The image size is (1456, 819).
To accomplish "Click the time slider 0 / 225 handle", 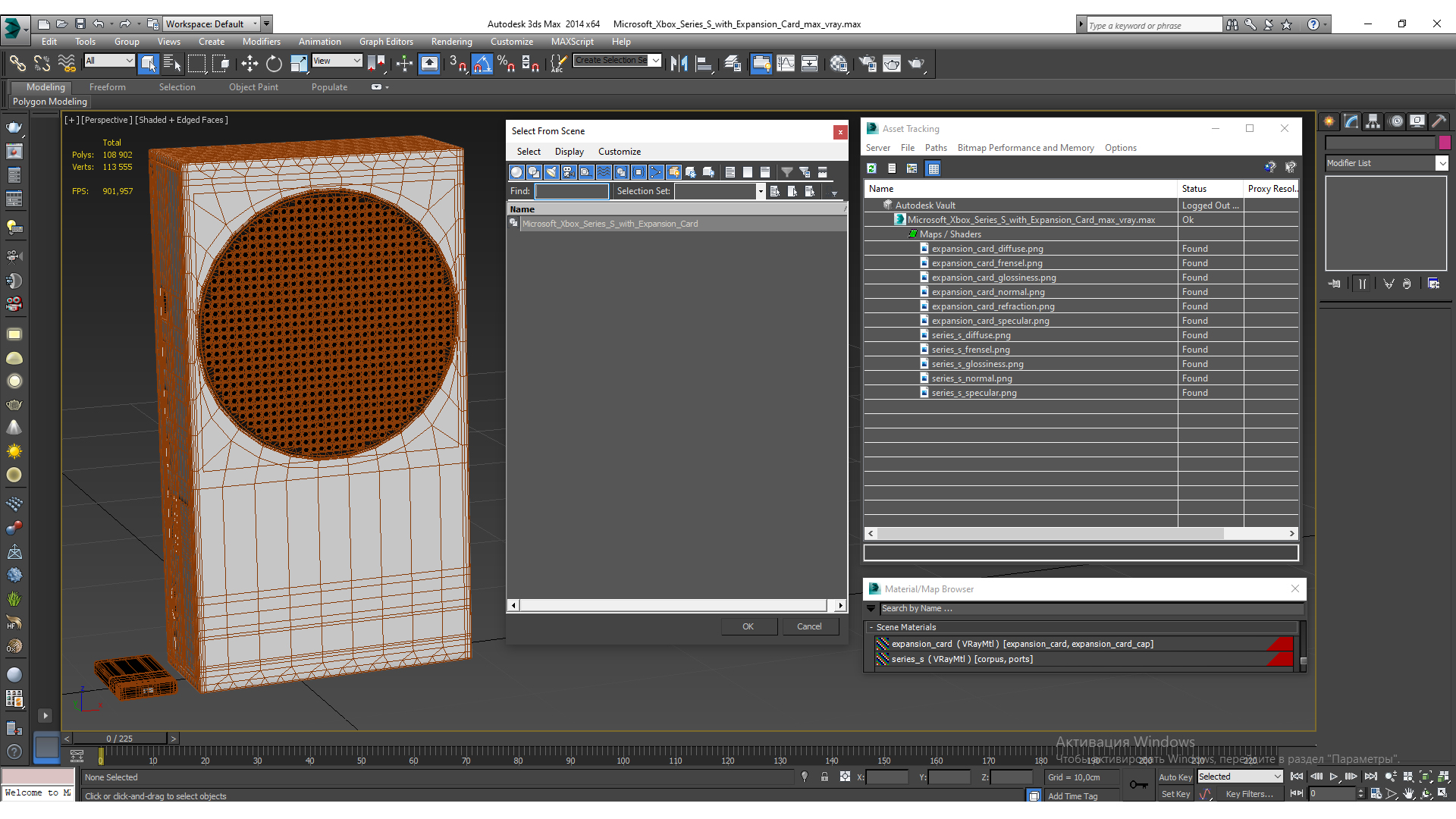I will point(119,738).
